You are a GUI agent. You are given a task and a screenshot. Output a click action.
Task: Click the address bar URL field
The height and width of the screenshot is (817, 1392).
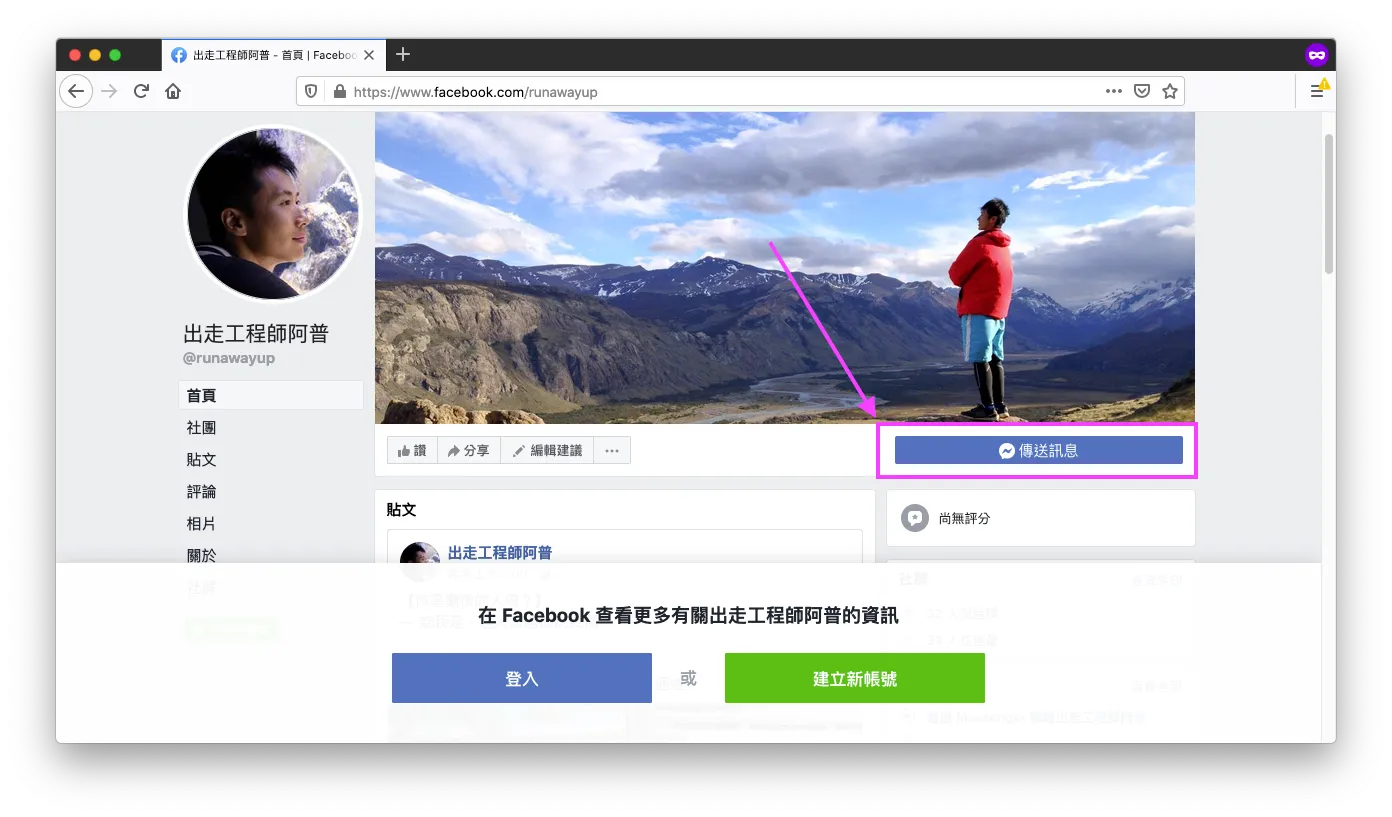740,92
